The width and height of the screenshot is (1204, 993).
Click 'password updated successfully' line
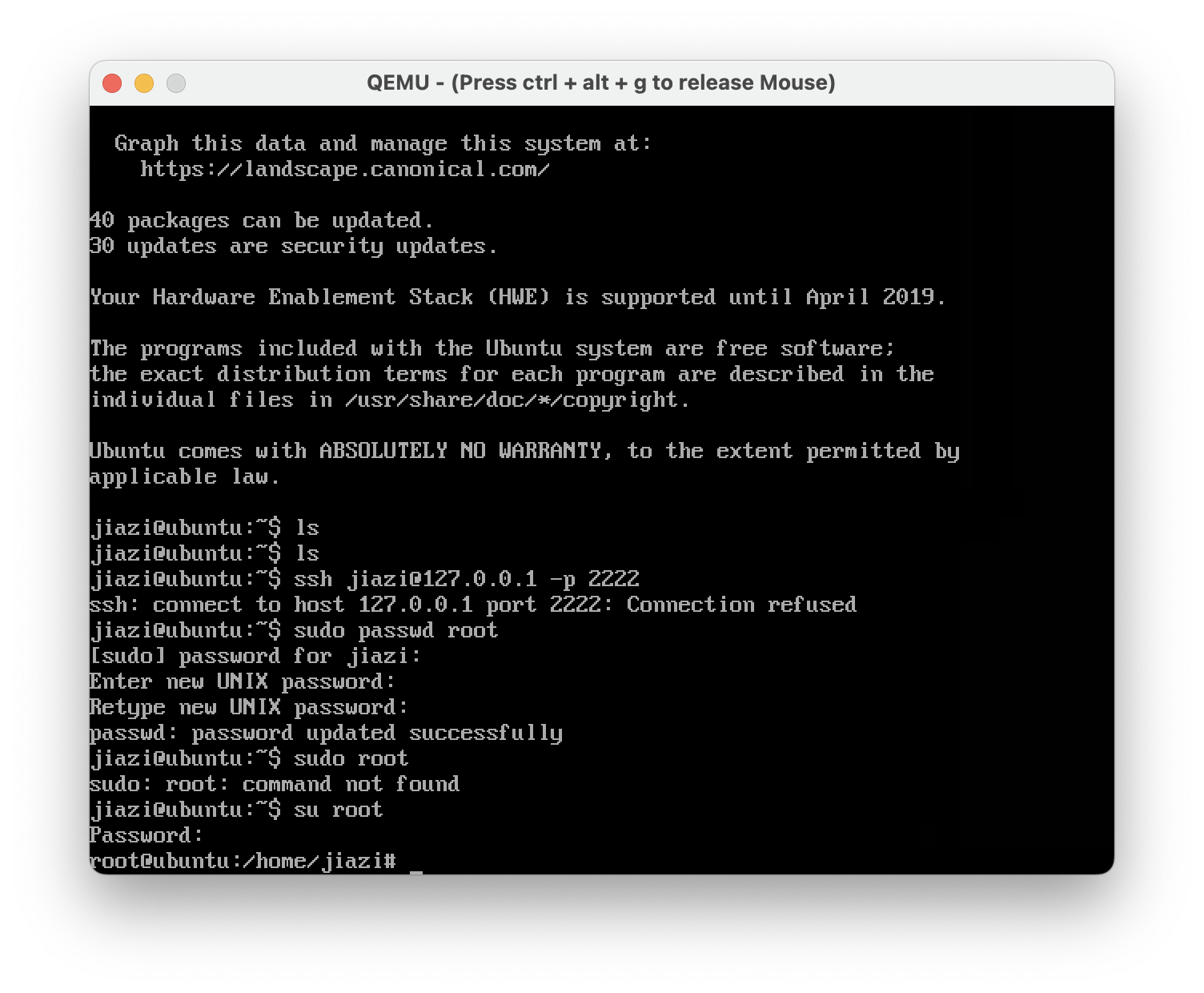(326, 734)
